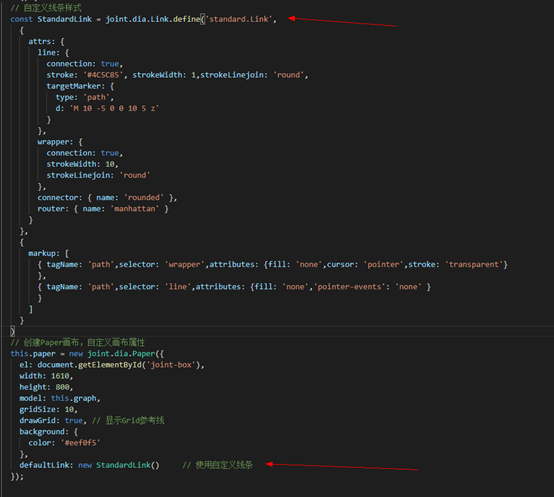This screenshot has height=497, width=554.
Task: Click 'height: 800' line
Action: [46, 387]
